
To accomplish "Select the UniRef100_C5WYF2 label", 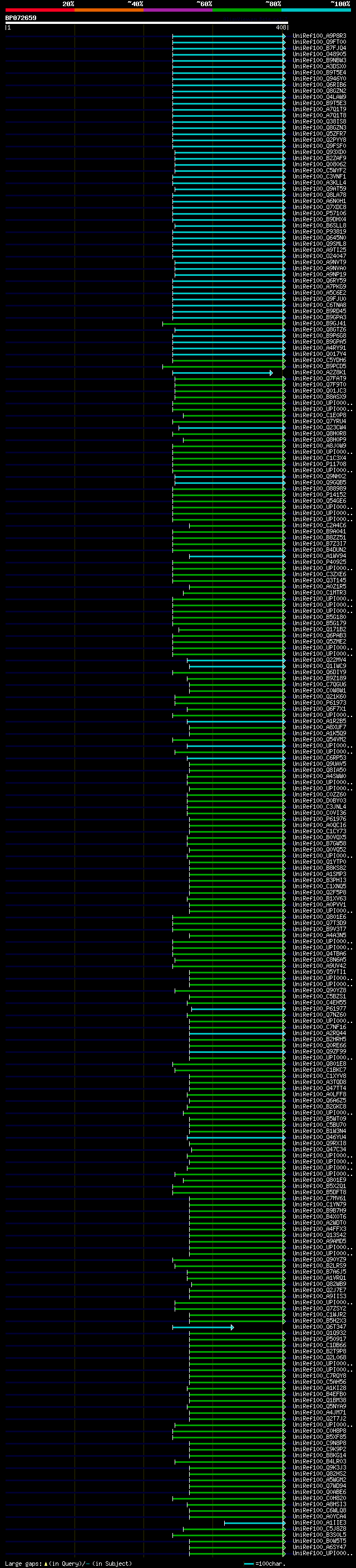I will (319, 170).
